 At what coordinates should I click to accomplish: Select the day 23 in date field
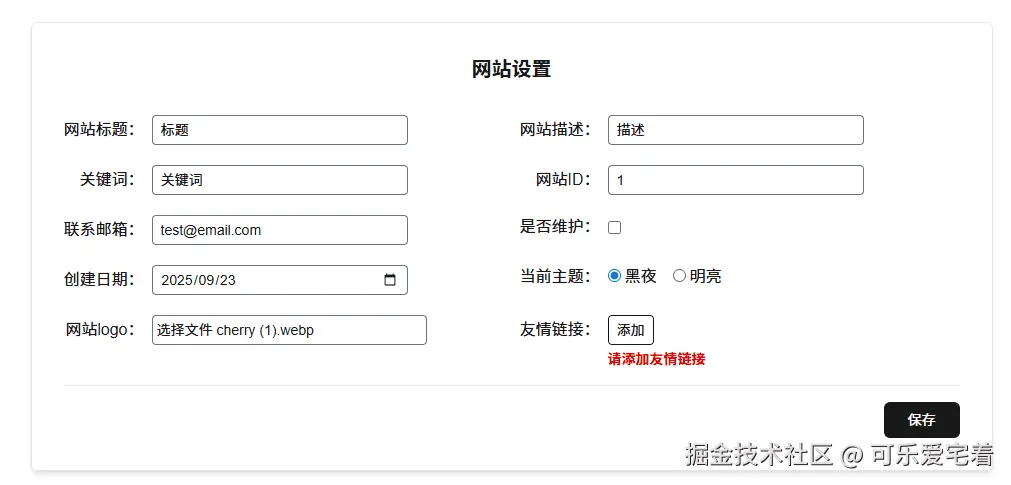tap(227, 280)
